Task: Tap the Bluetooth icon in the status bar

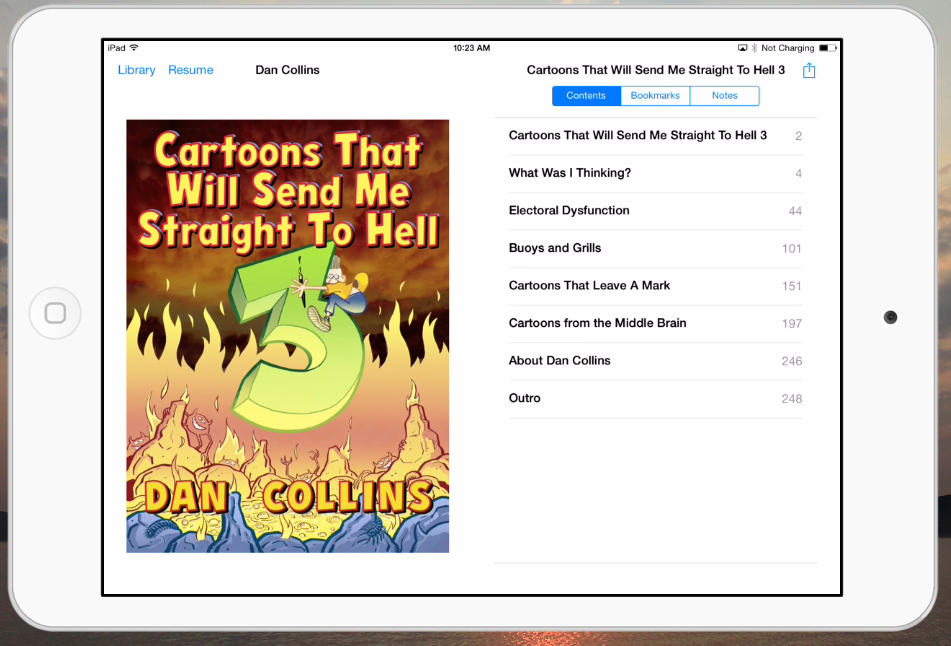Action: (754, 48)
